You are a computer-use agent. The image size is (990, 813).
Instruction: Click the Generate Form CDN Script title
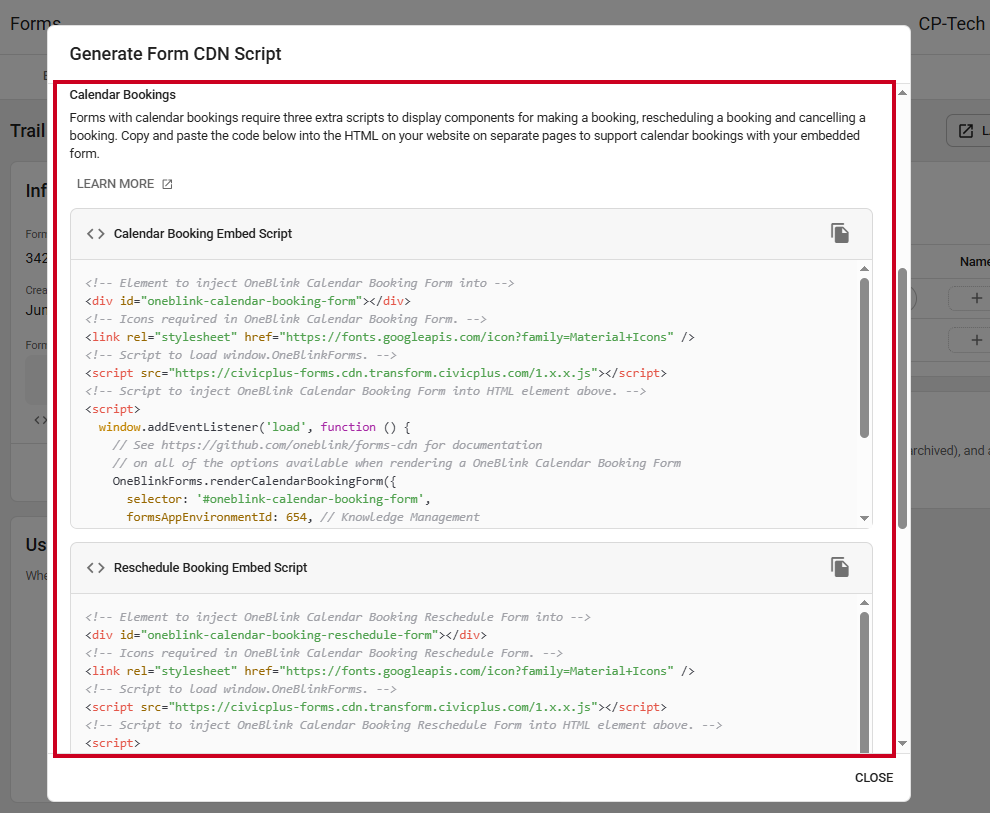[x=176, y=54]
